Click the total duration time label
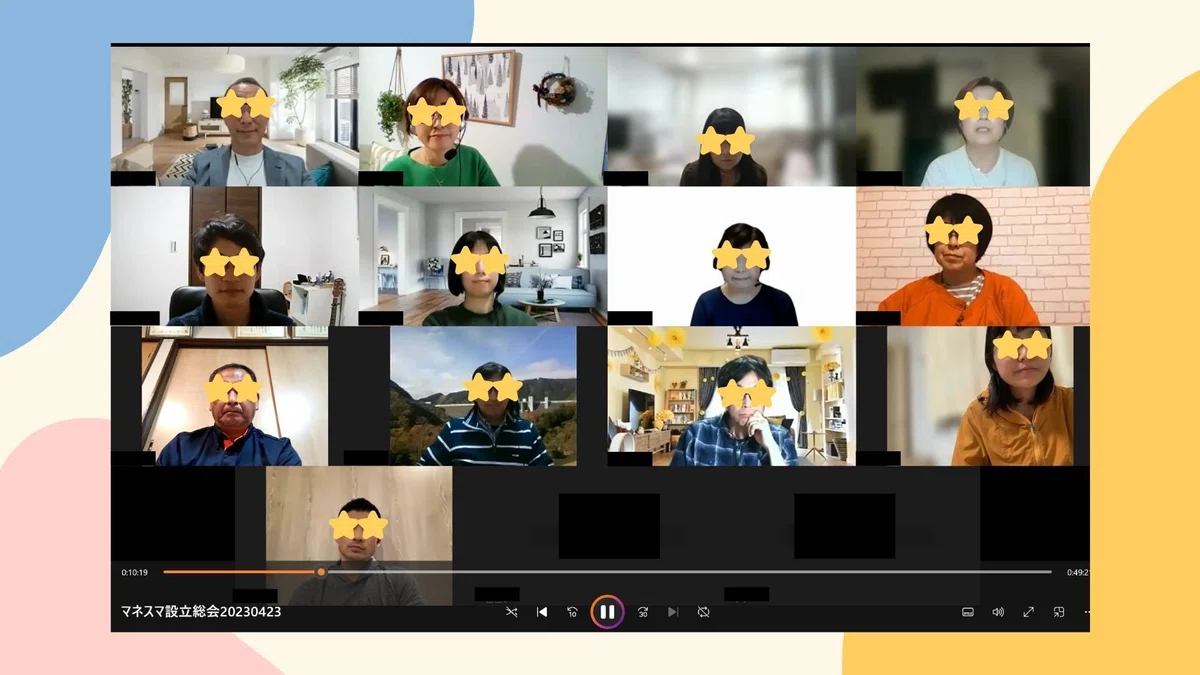The height and width of the screenshot is (675, 1200). point(1078,573)
